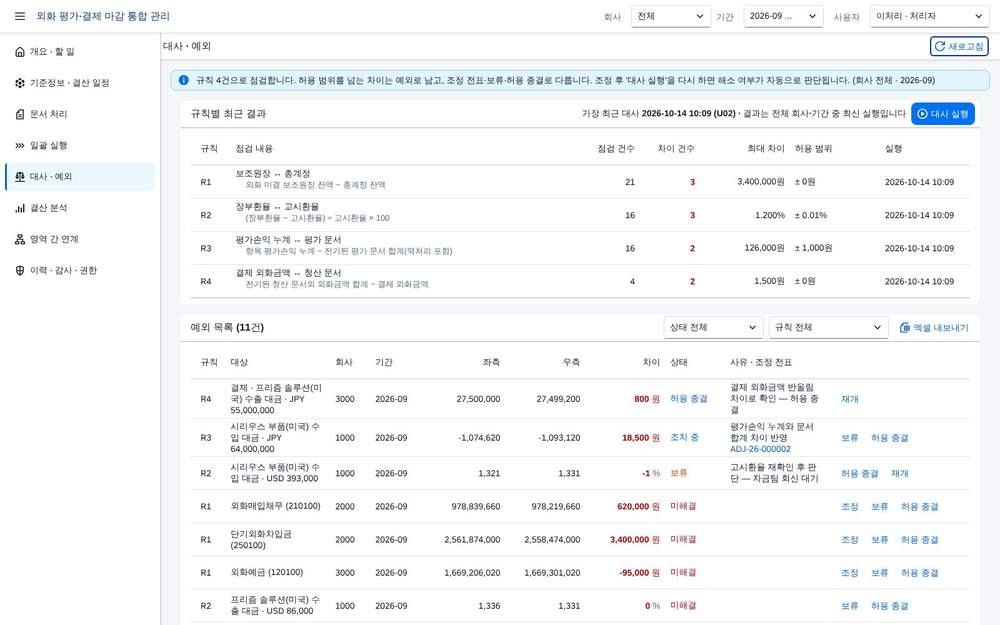The image size is (1000, 625).
Task: Click the 차이 column header in exception list
Action: [x=651, y=362]
